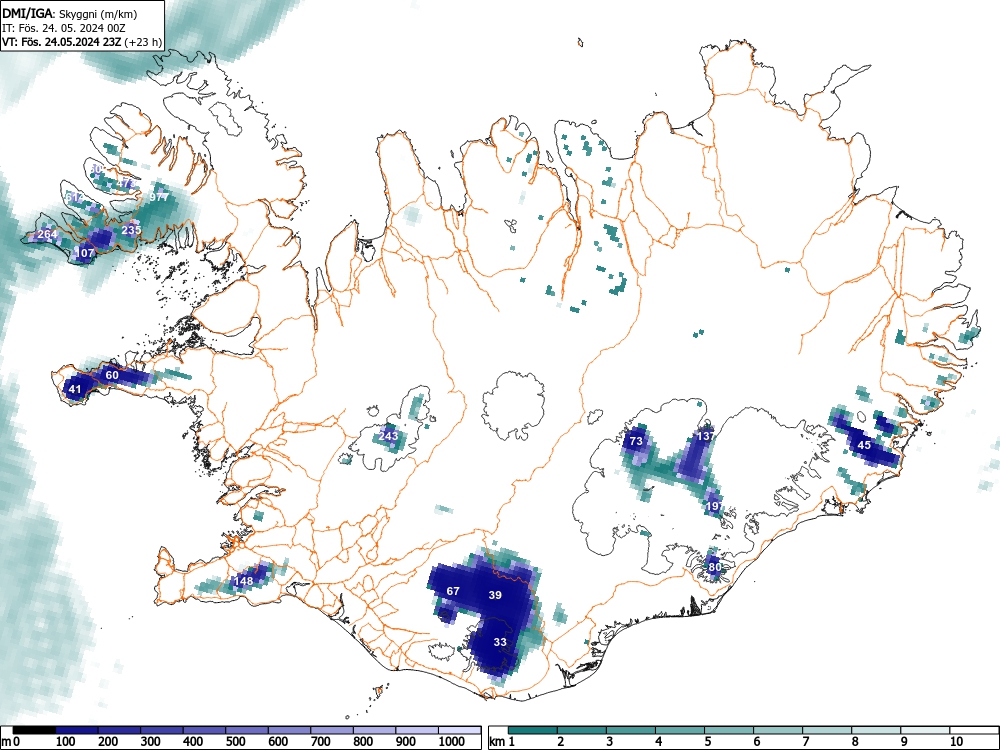Click the 197 visibility label
Viewport: 1000px width, 750px height.
[715, 506]
